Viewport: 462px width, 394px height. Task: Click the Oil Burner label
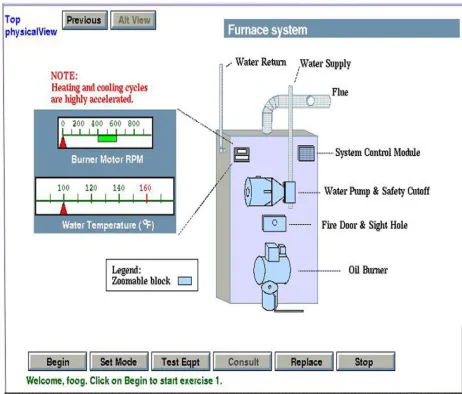click(x=368, y=270)
